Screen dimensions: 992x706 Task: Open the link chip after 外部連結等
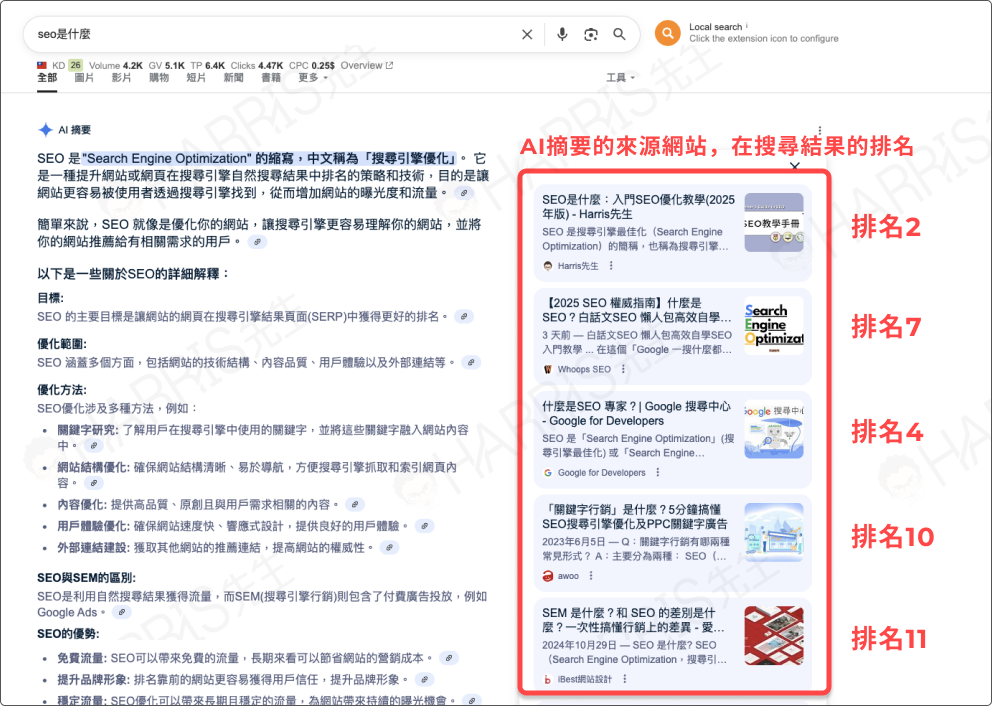point(471,362)
